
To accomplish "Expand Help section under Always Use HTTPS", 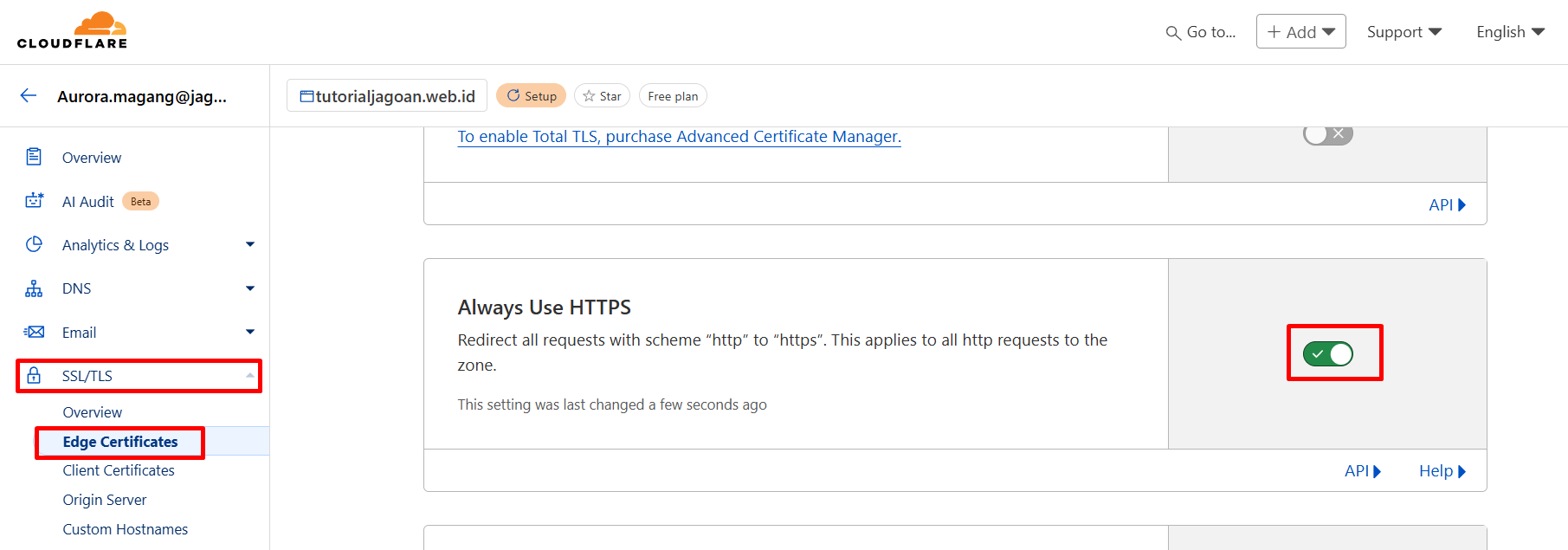I will pyautogui.click(x=1442, y=471).
